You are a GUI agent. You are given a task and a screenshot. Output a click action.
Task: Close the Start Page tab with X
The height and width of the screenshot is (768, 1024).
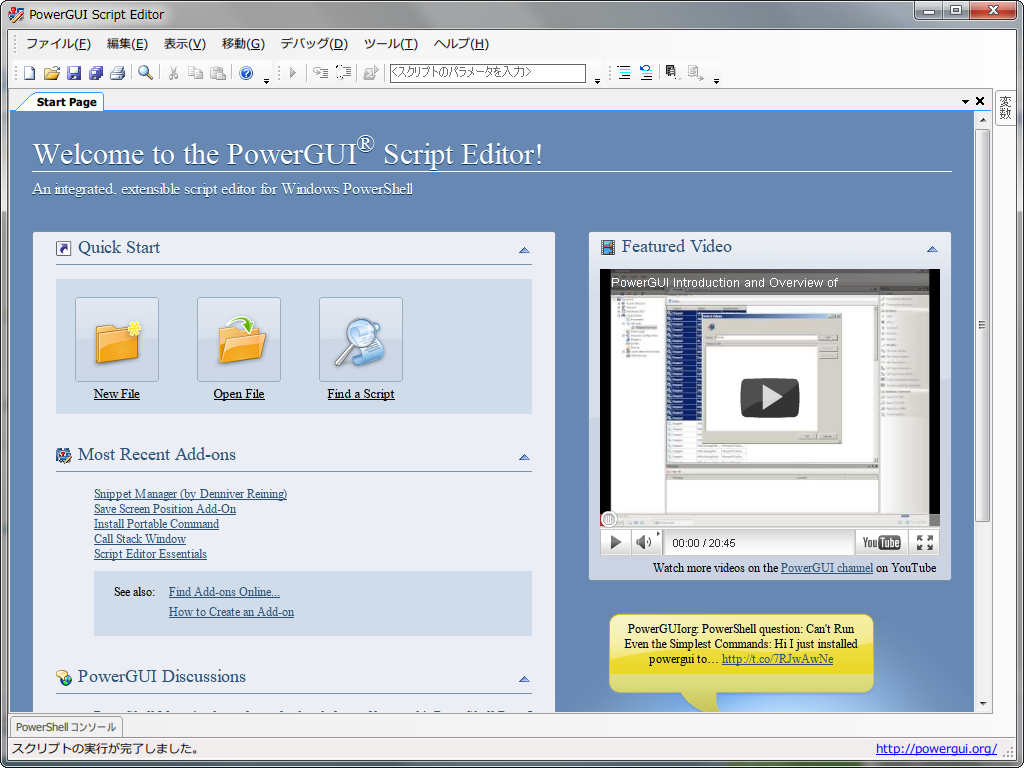[x=980, y=101]
